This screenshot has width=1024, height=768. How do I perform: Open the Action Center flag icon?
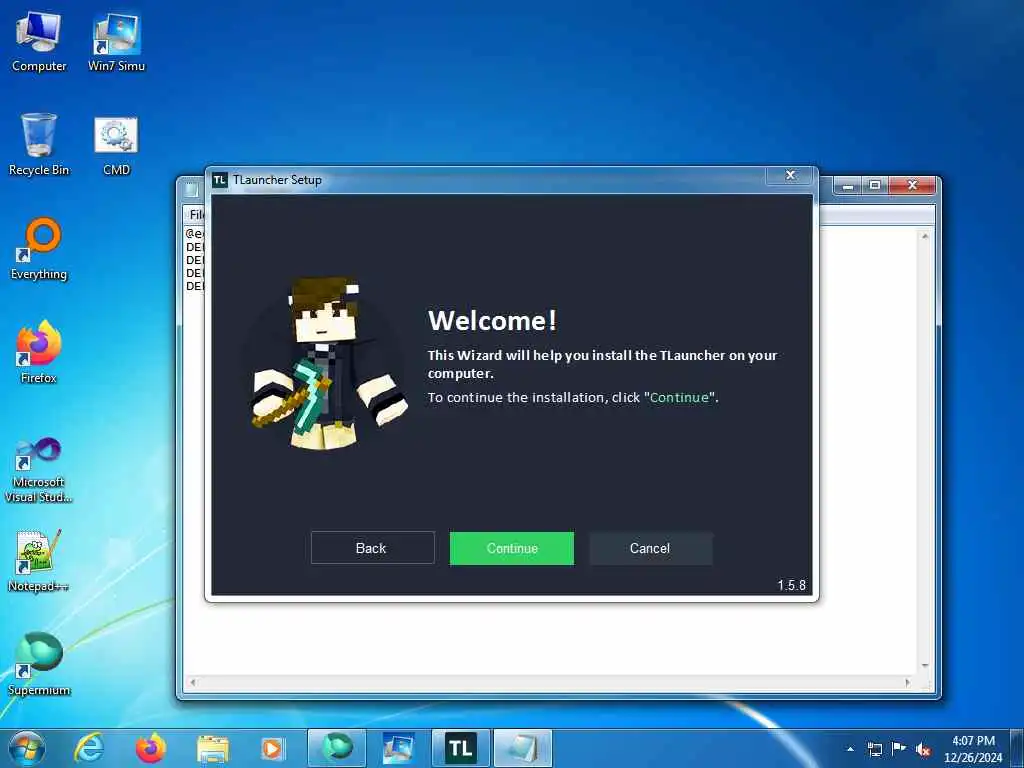899,749
